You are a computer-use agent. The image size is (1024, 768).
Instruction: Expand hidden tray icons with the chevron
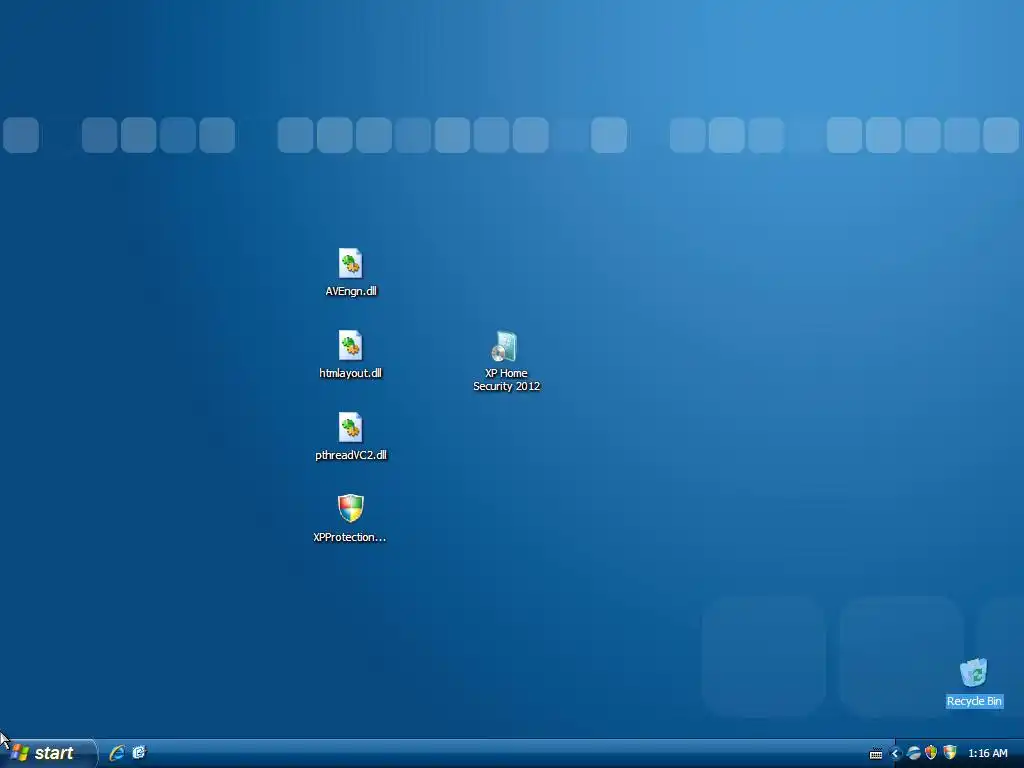(x=895, y=754)
